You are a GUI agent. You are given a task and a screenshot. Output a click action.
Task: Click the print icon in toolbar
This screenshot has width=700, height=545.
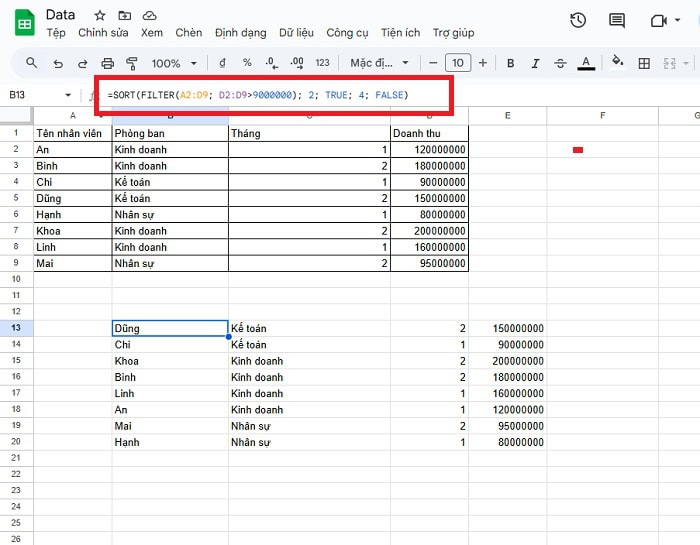[107, 63]
